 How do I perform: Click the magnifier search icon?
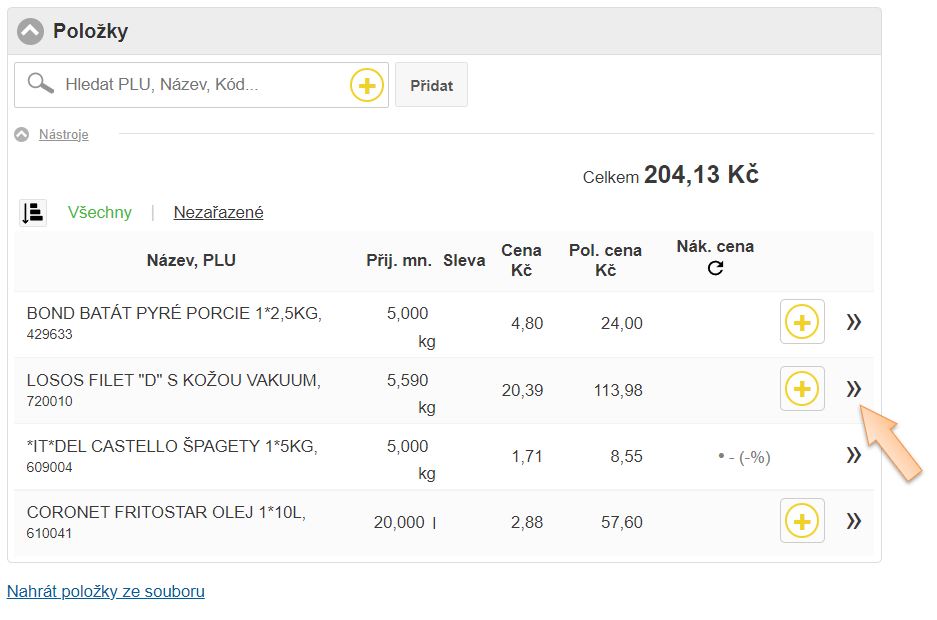pyautogui.click(x=41, y=84)
